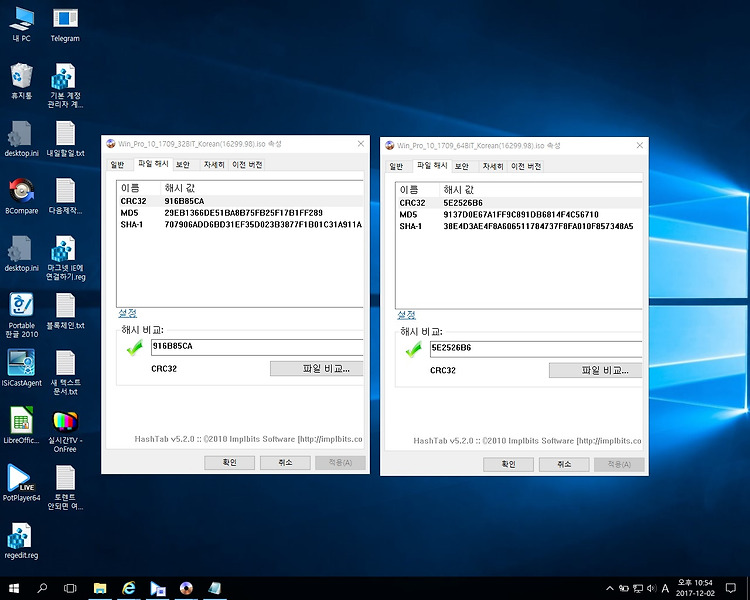Viewport: 750px width, 600px height.
Task: Select the regedit.reg file icon
Action: [22, 541]
